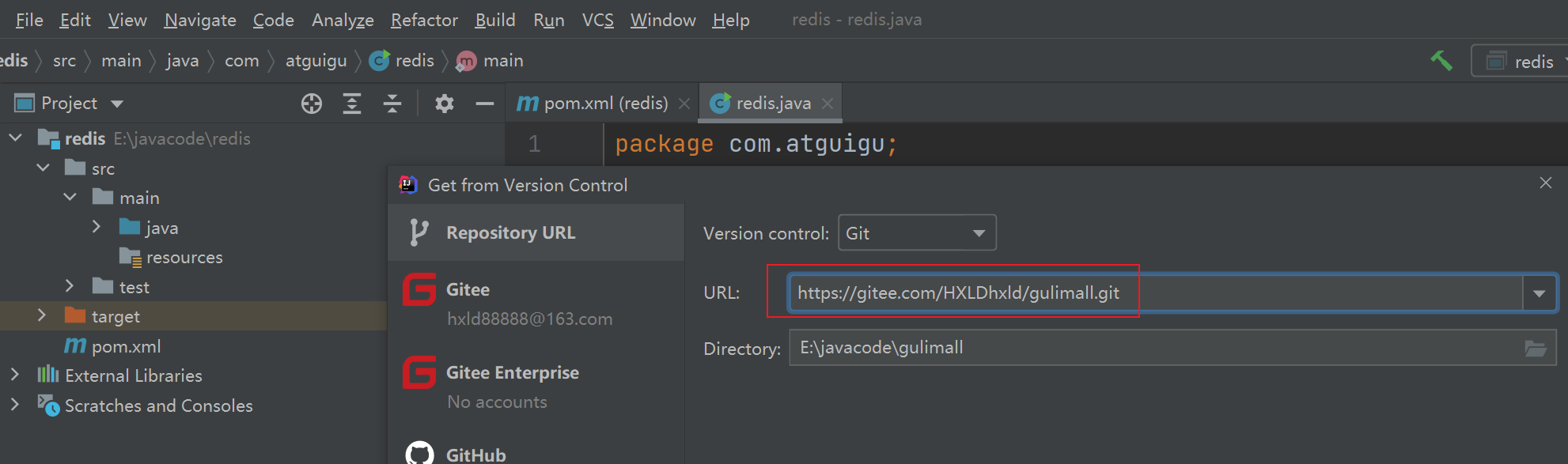The image size is (1568, 464).
Task: Click line number 1 in the gutter
Action: click(x=535, y=144)
